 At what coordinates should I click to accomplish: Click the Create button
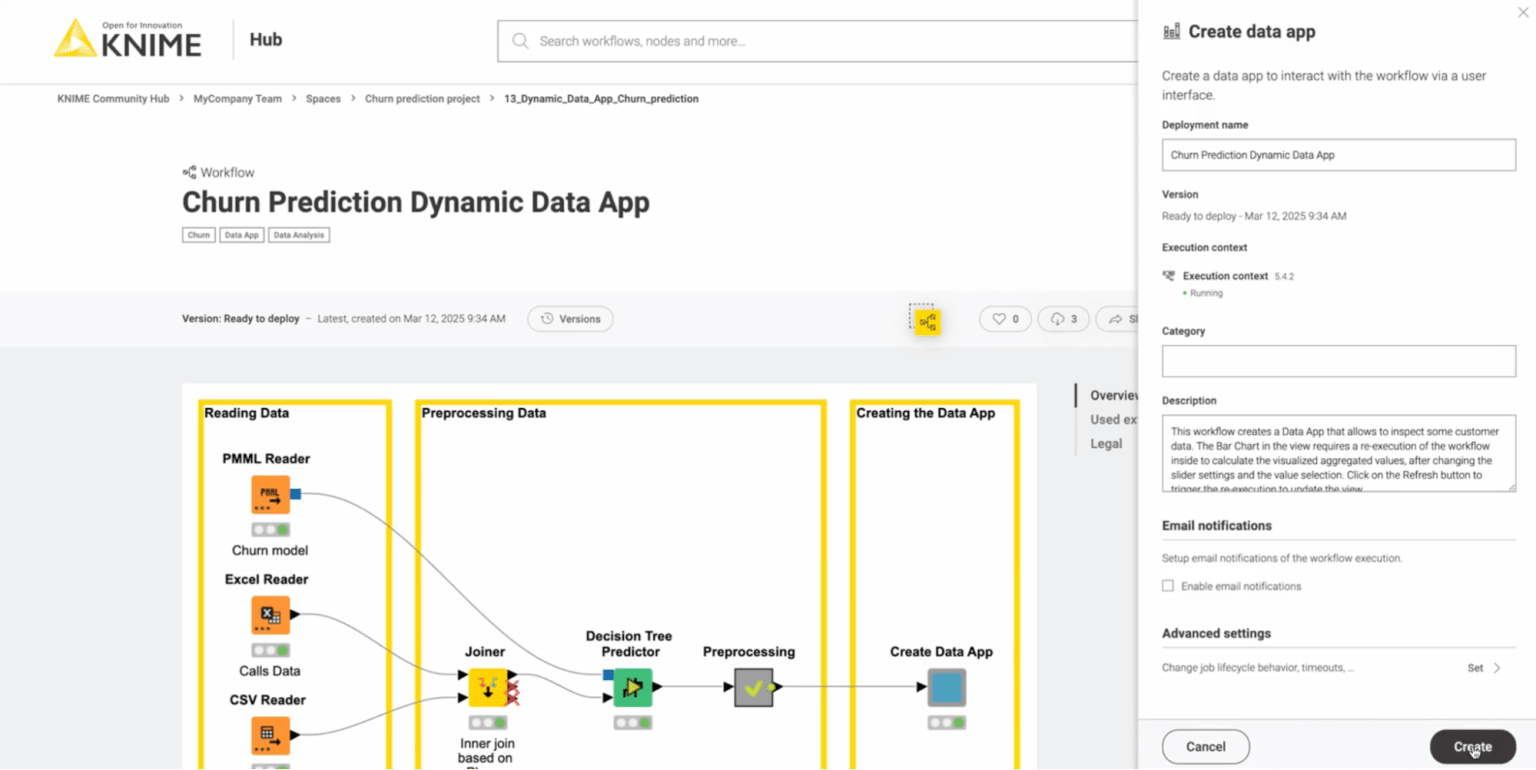[x=1472, y=747]
